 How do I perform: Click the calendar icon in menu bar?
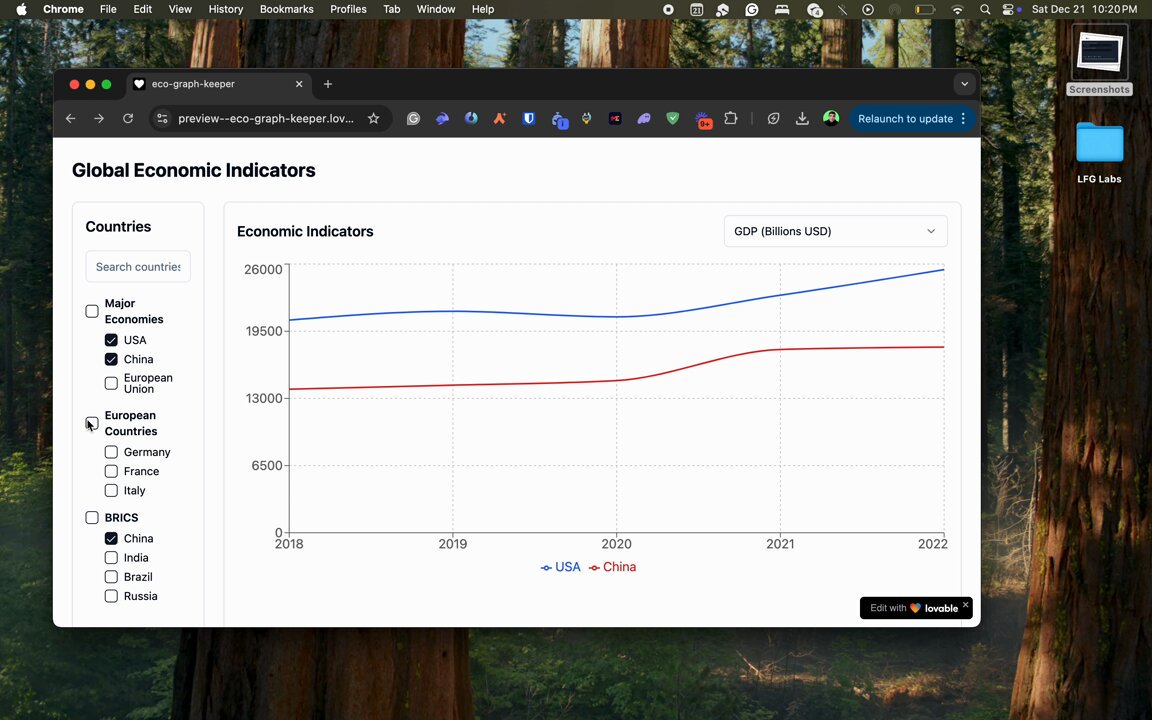click(696, 10)
